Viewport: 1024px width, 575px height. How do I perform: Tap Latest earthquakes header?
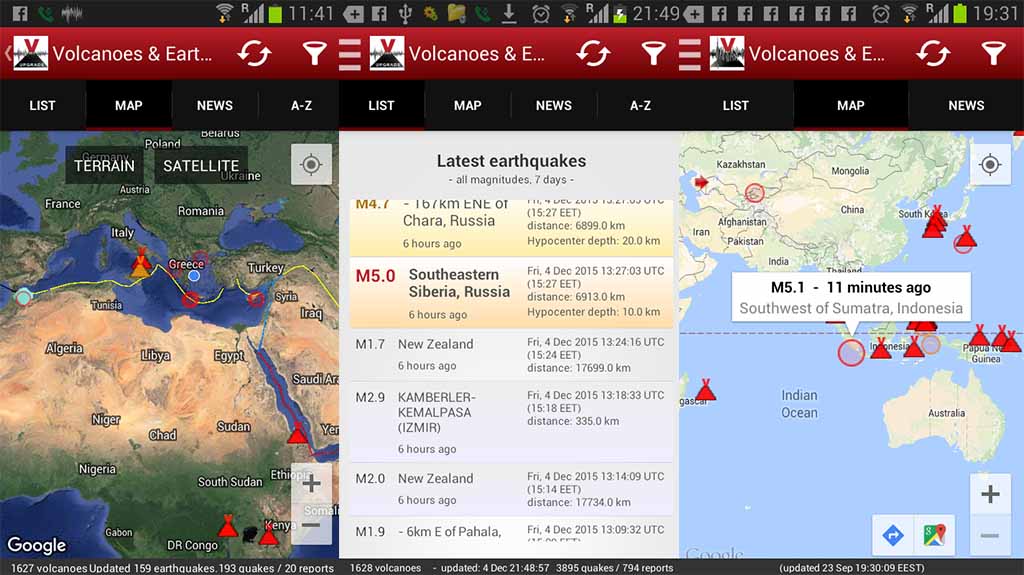pos(511,161)
